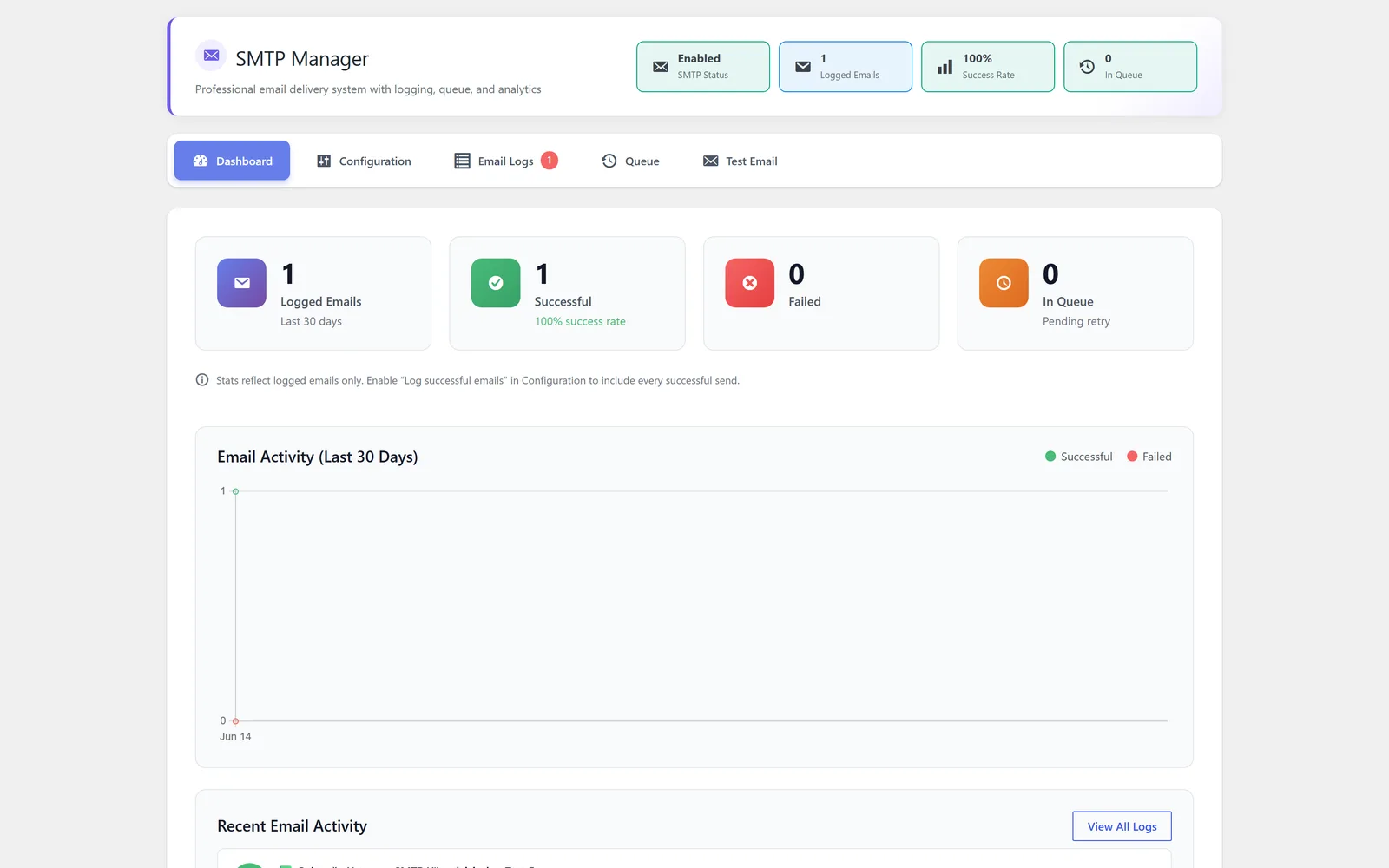Click the 'Email Activity (Last 30 Days)' heading
The image size is (1389, 868).
[x=318, y=457]
